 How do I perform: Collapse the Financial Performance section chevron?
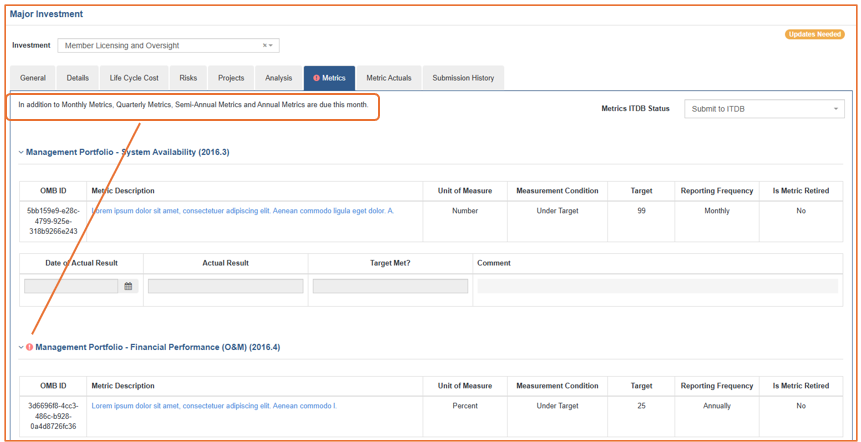(21, 347)
